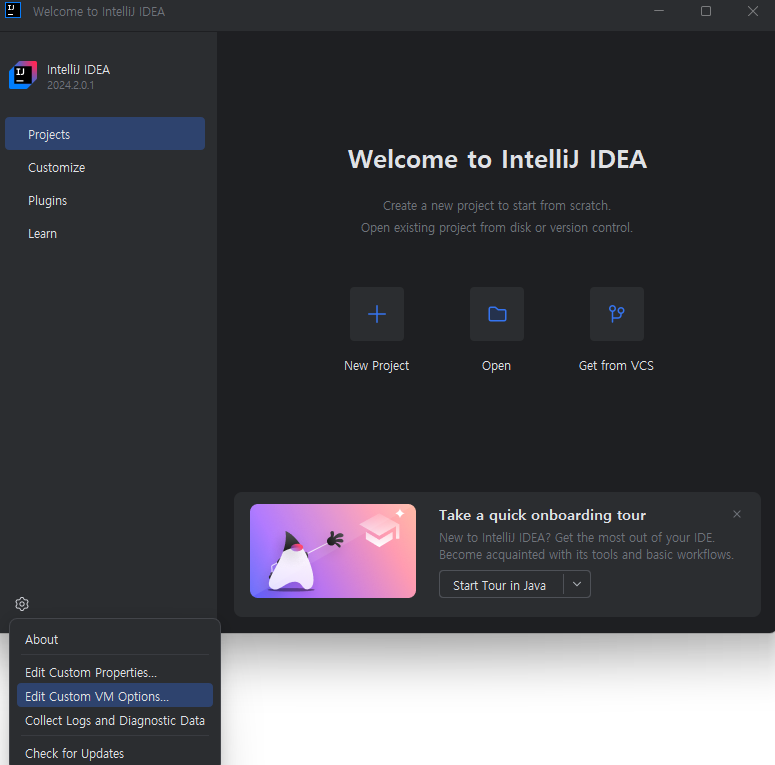Select Edit Custom Properties menu entry
Viewport: 775px width, 765px height.
(115, 673)
